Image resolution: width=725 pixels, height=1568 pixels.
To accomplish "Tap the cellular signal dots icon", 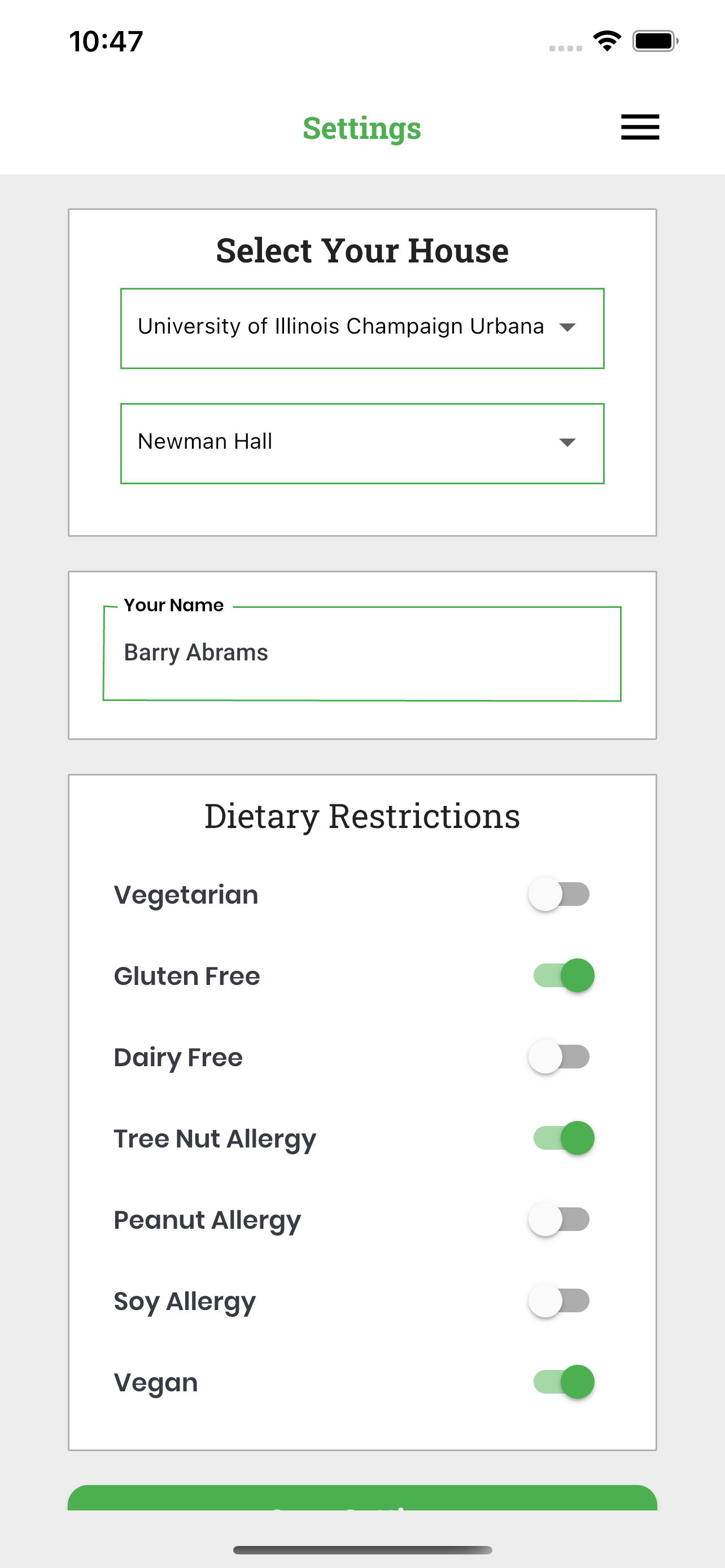I will 566,48.
